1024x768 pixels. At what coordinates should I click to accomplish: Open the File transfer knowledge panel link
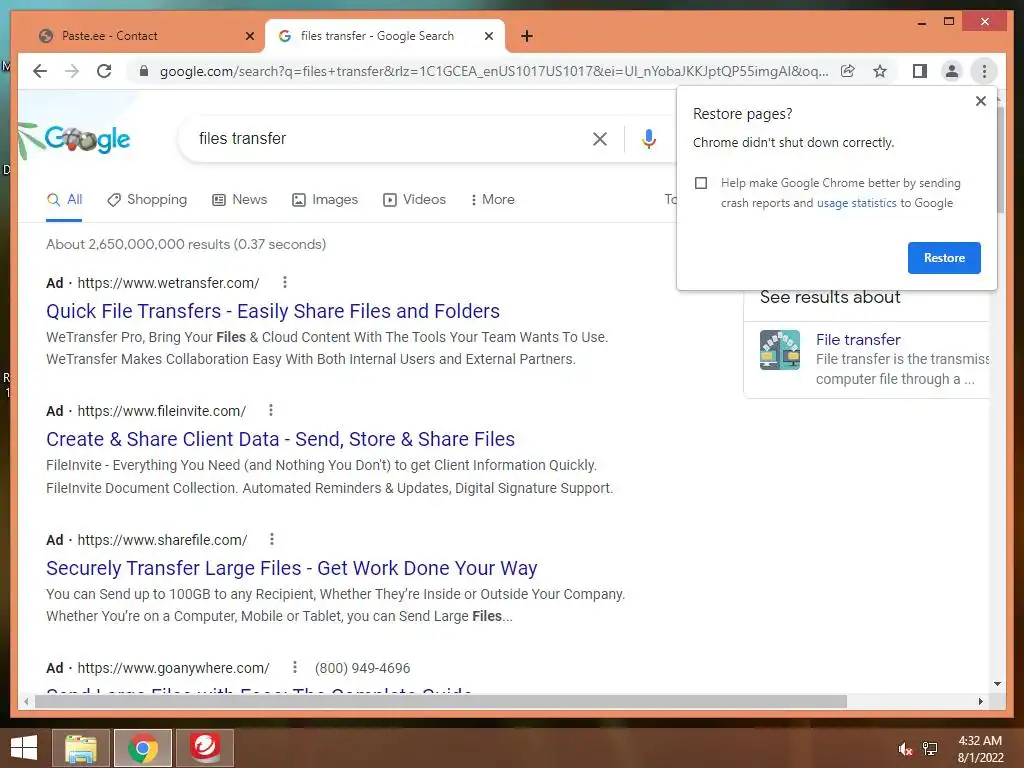857,340
